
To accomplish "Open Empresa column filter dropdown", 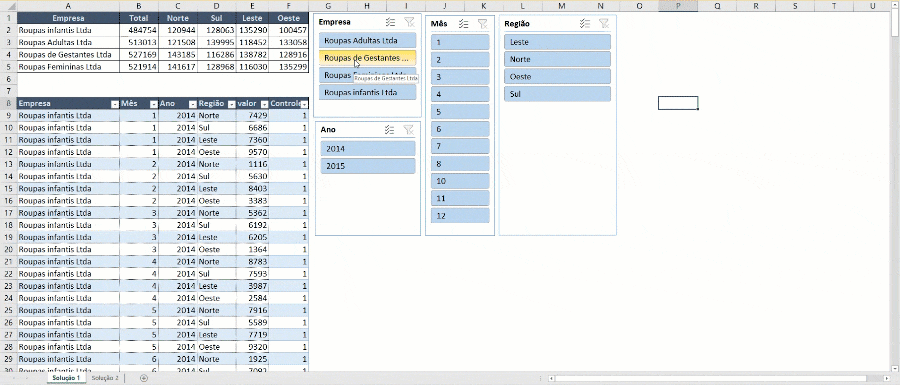I will pos(114,104).
